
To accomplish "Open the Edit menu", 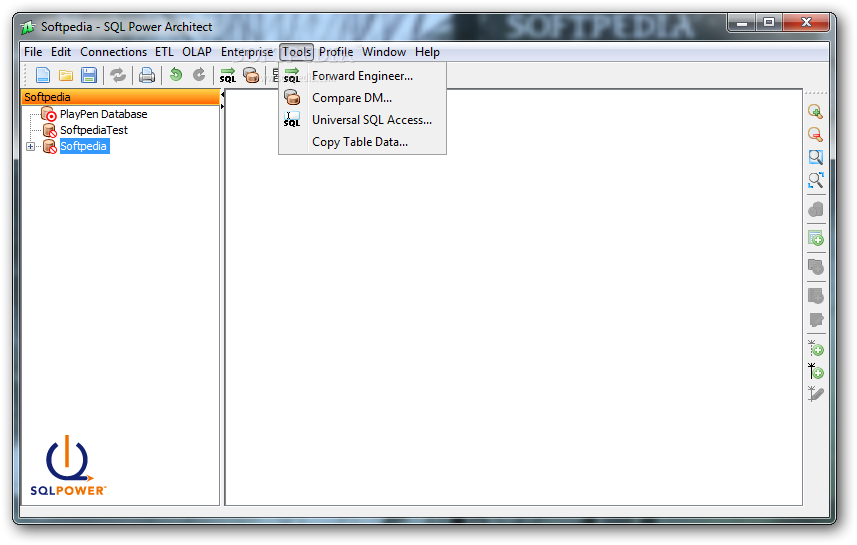I will pyautogui.click(x=61, y=52).
